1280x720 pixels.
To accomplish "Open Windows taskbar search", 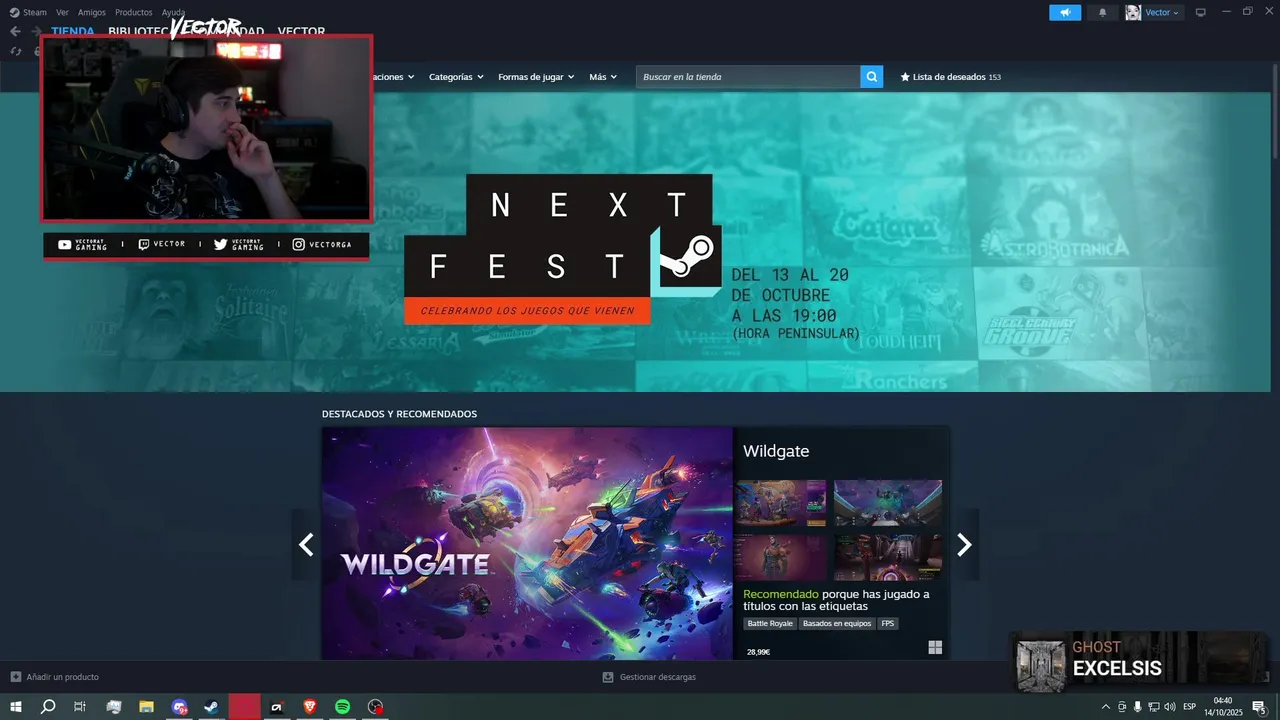I will click(x=48, y=707).
